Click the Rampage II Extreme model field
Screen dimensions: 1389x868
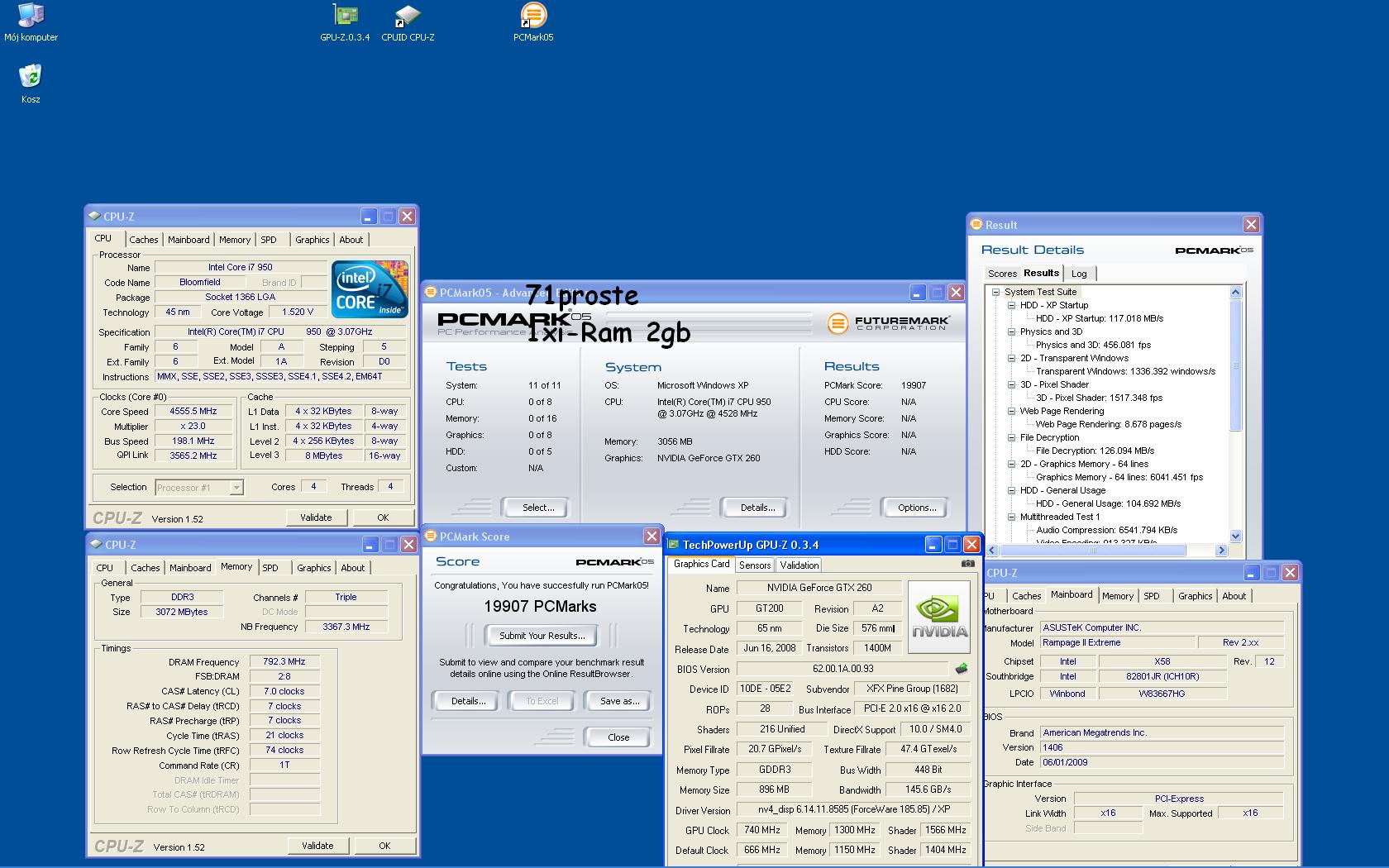(x=1118, y=642)
